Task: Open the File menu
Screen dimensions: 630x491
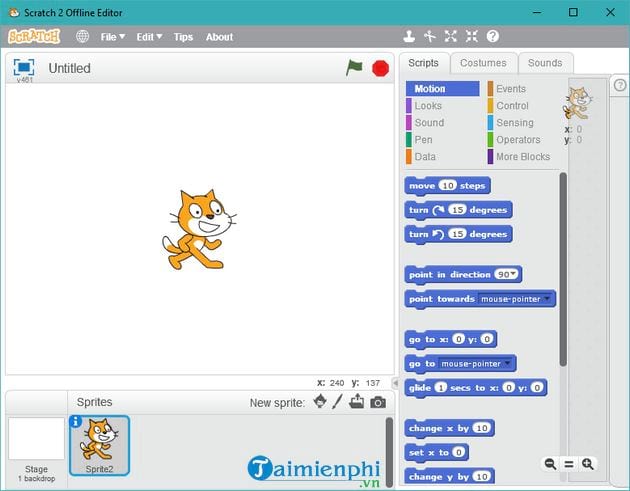Action: pyautogui.click(x=112, y=37)
